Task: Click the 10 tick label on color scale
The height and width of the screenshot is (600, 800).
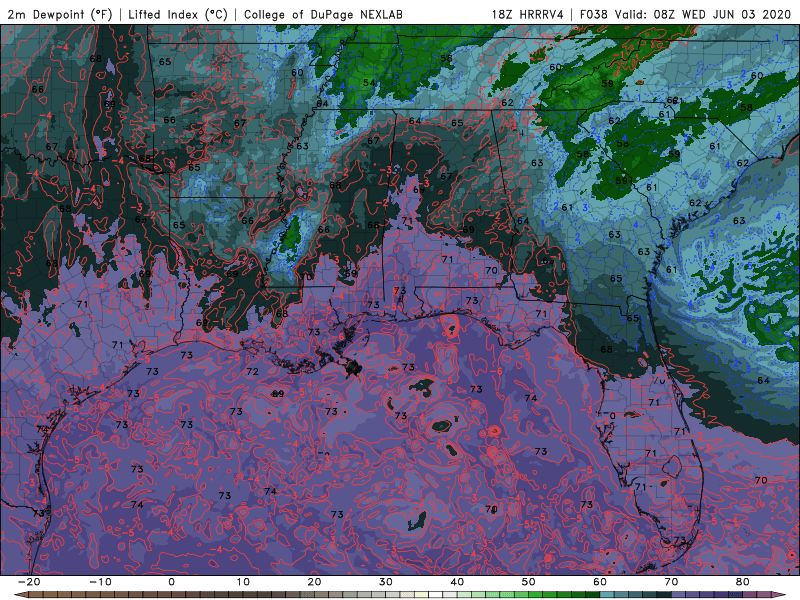Action: coord(243,582)
